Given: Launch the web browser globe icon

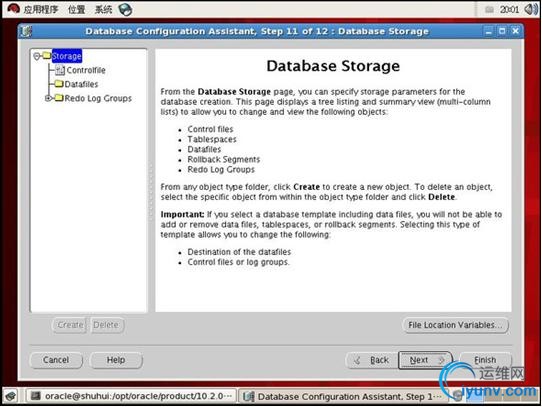Looking at the screenshot, I should point(125,9).
